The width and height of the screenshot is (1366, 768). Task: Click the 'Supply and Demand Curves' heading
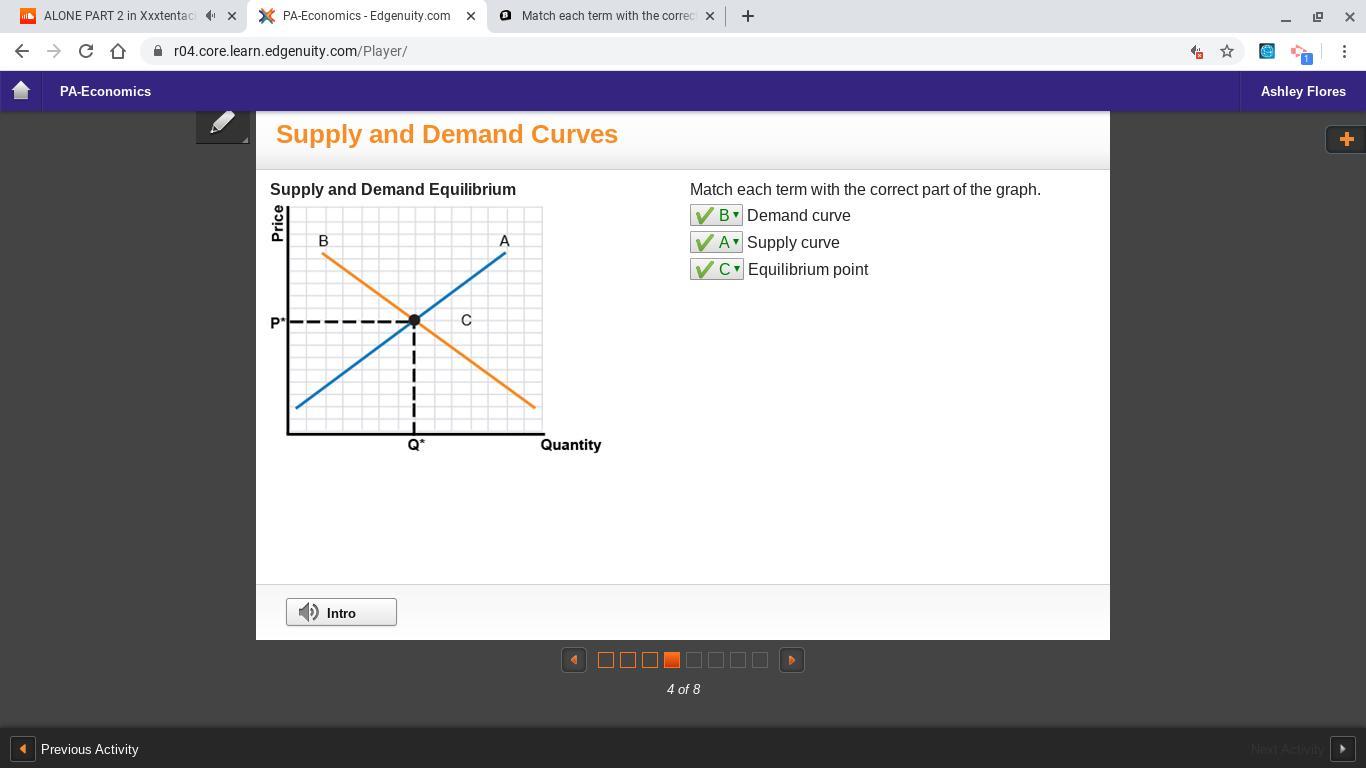pyautogui.click(x=447, y=134)
